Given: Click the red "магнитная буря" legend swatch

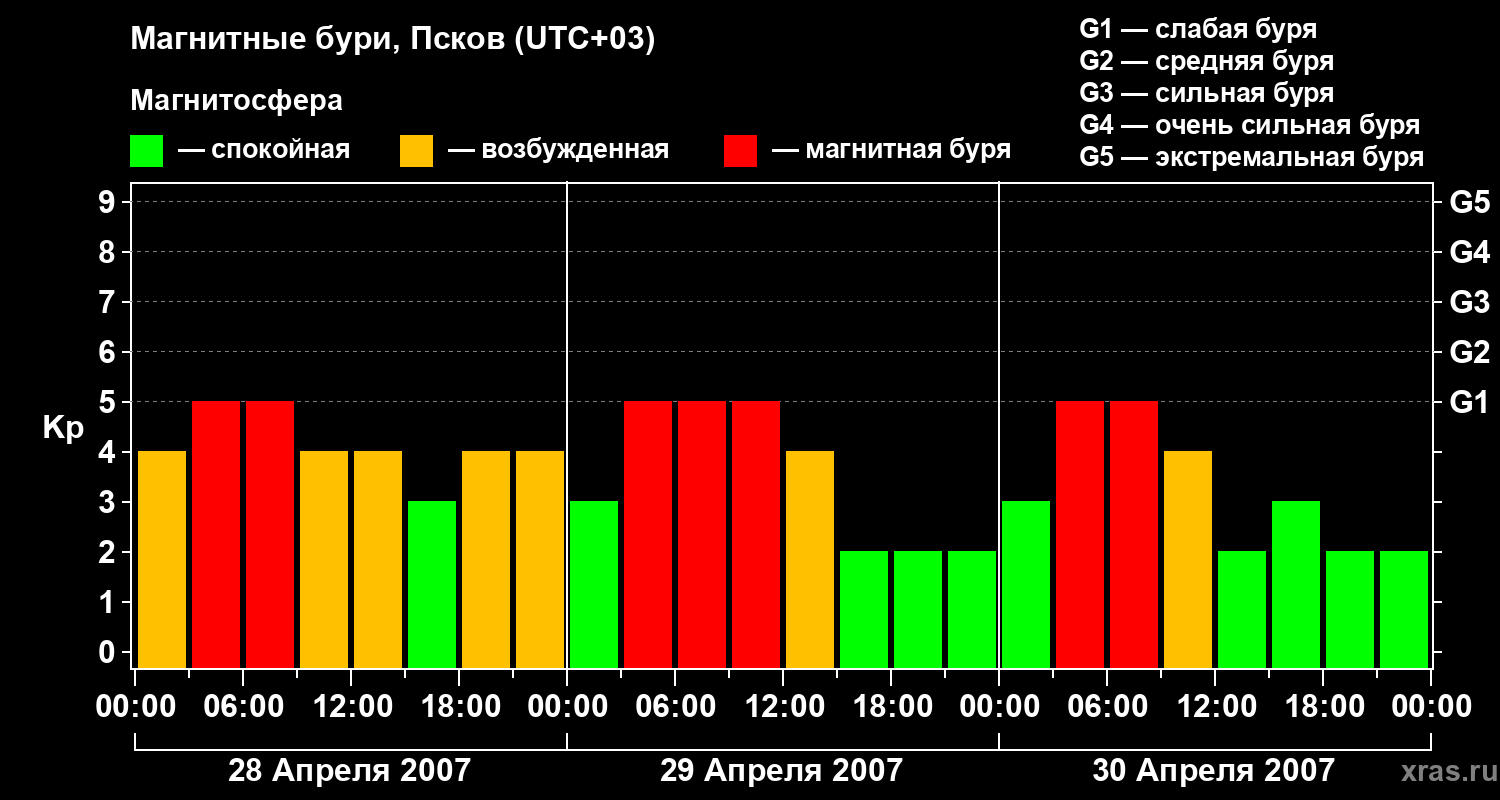Looking at the screenshot, I should [x=740, y=151].
